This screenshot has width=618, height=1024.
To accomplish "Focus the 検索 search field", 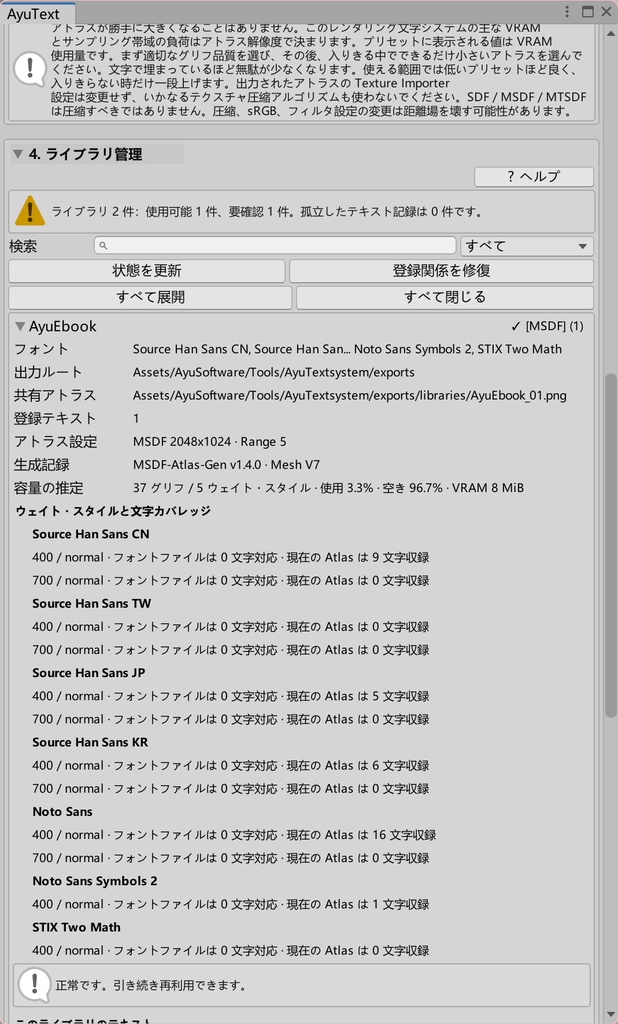I will click(275, 246).
